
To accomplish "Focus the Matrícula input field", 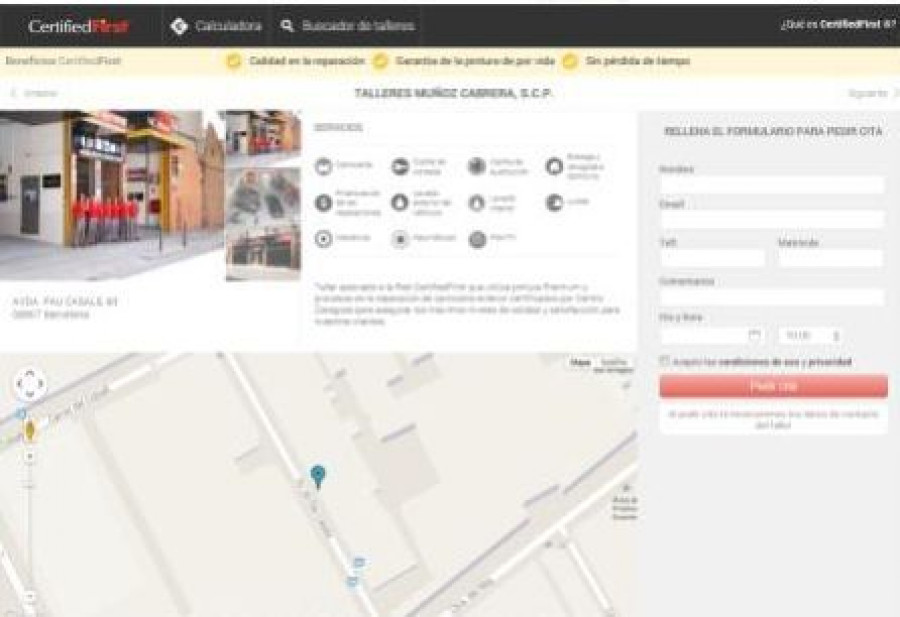I will (x=831, y=258).
